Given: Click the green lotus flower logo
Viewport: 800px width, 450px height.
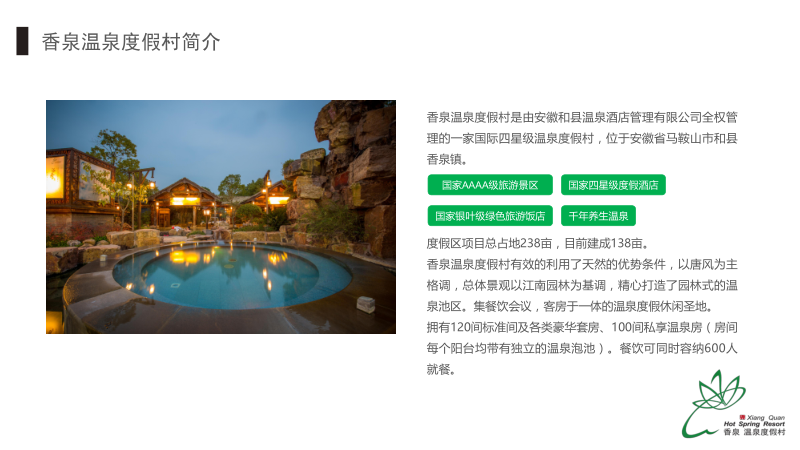Looking at the screenshot, I should 714,403.
